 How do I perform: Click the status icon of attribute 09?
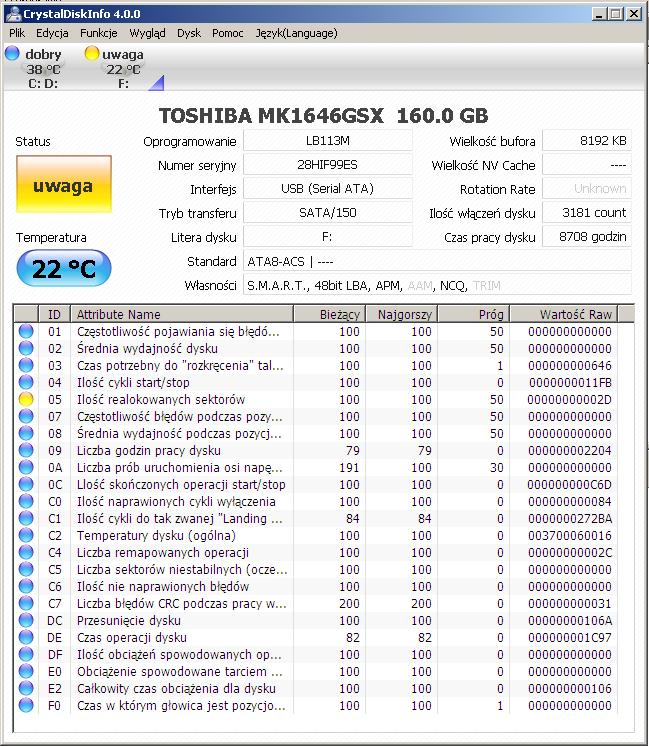(x=26, y=450)
